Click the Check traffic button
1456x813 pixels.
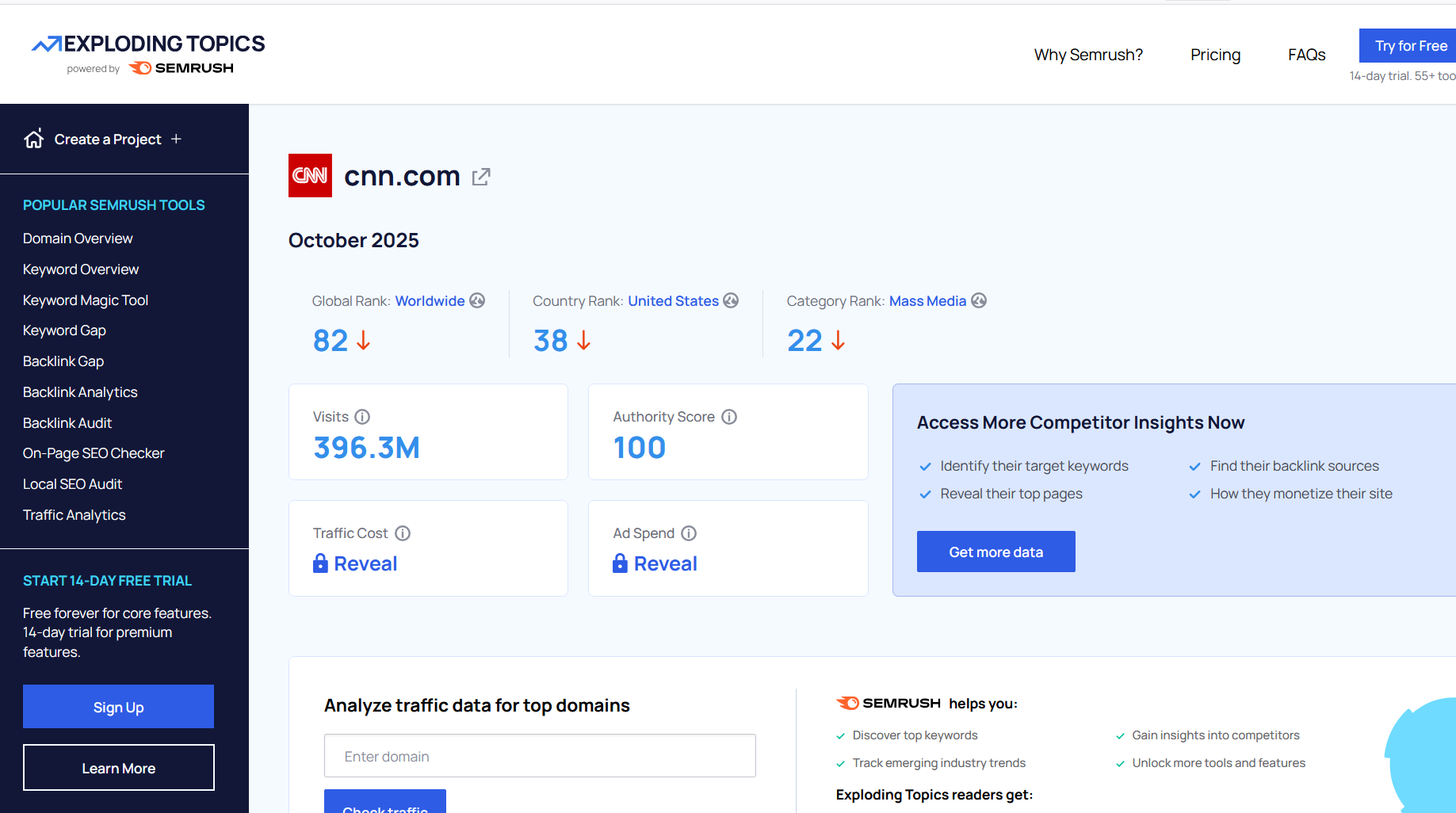click(385, 802)
